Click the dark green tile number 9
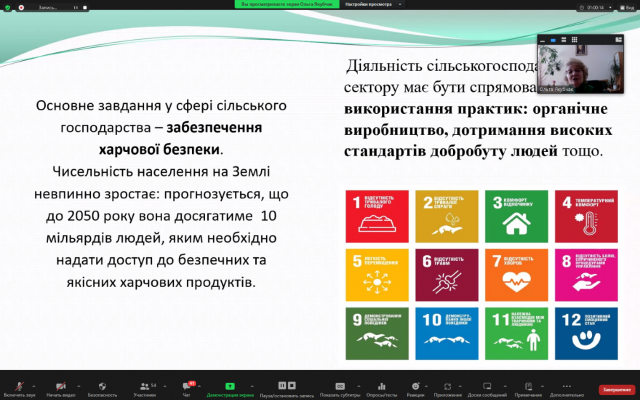Image resolution: width=640 pixels, height=400 pixels. tap(377, 334)
